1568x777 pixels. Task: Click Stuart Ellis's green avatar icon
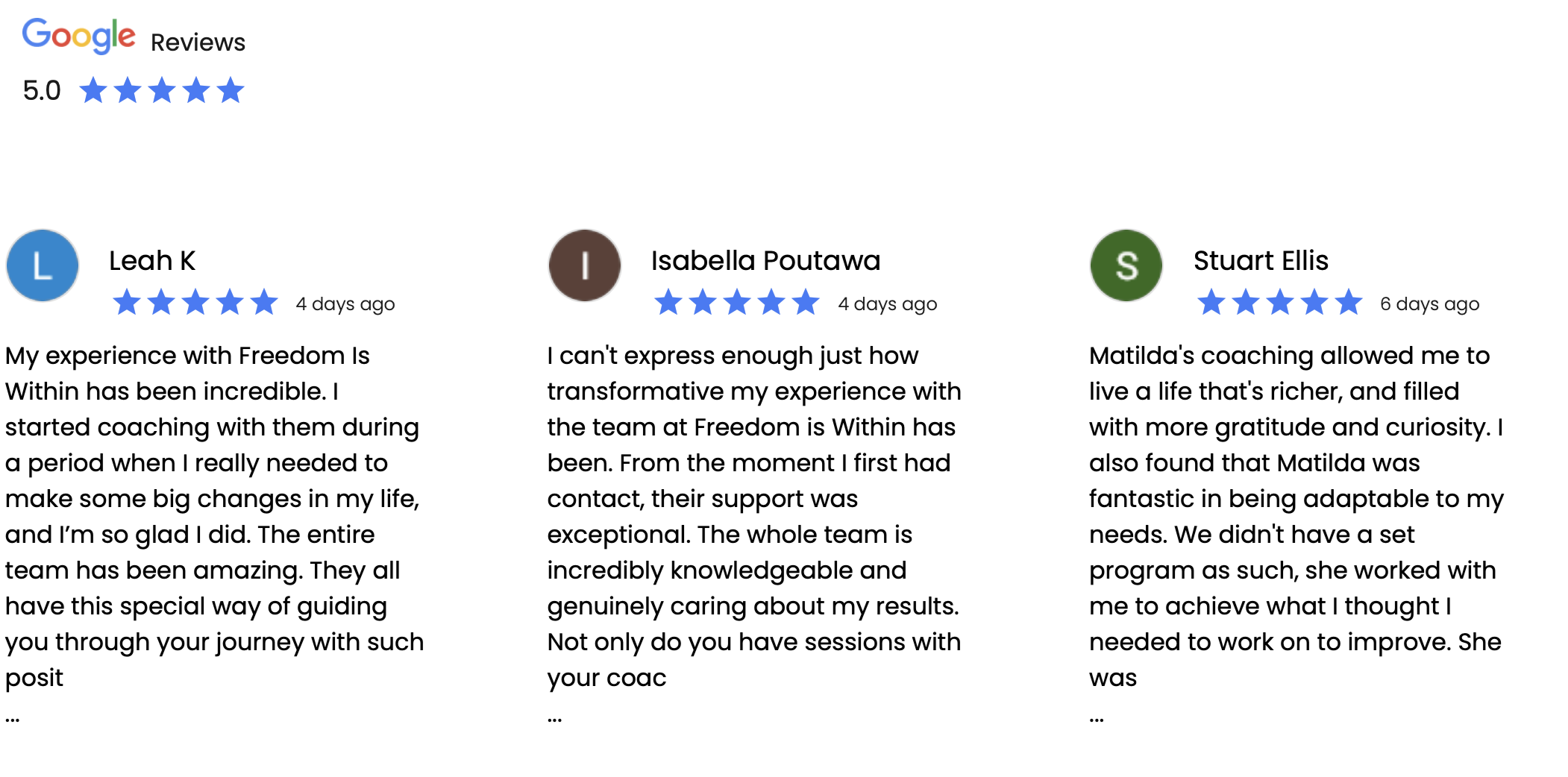[x=1126, y=265]
